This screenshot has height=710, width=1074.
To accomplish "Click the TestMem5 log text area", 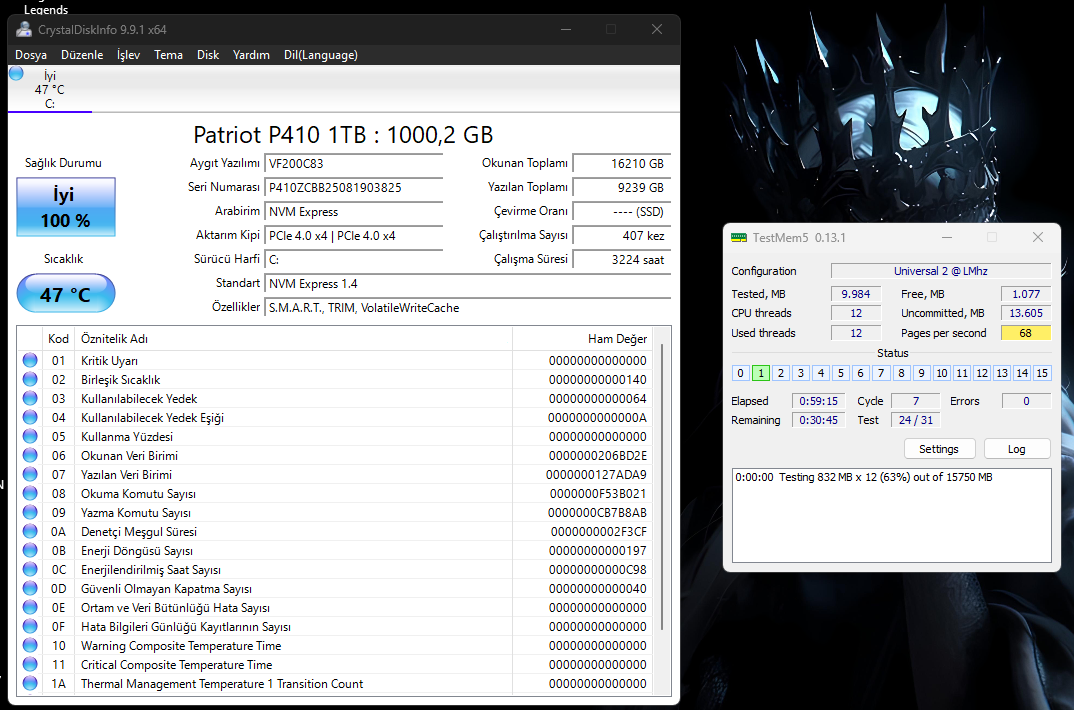I will pos(892,516).
